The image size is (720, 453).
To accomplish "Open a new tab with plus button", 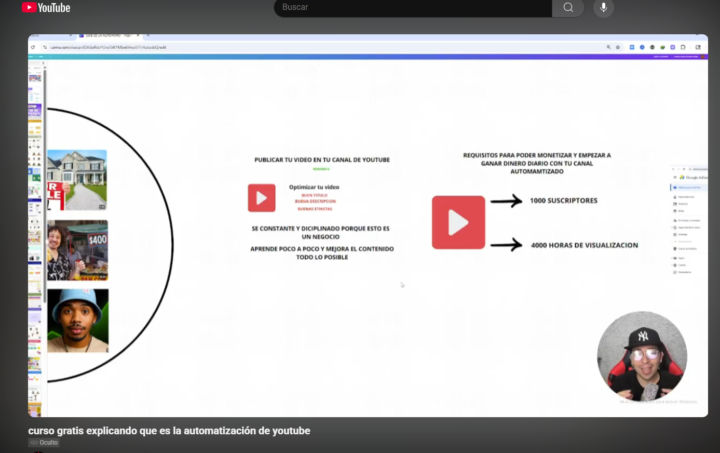I will [148, 35].
